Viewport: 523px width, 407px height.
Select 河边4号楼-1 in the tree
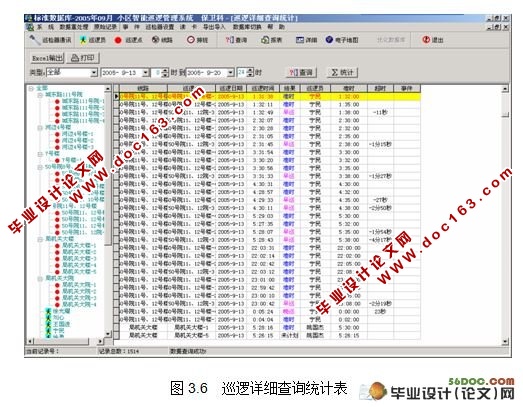pyautogui.click(x=77, y=134)
